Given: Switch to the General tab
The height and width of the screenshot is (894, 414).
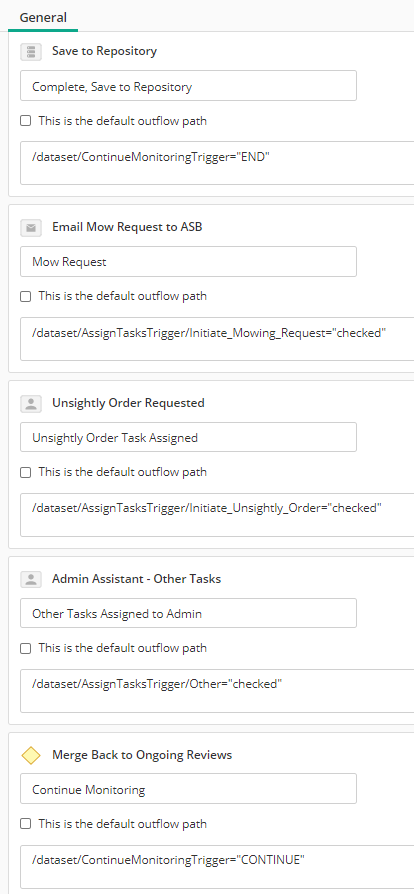Looking at the screenshot, I should [x=43, y=17].
